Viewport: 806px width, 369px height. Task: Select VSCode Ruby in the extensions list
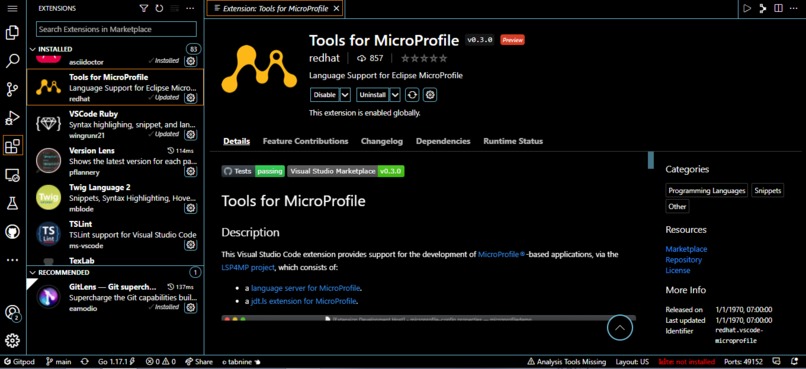[115, 124]
